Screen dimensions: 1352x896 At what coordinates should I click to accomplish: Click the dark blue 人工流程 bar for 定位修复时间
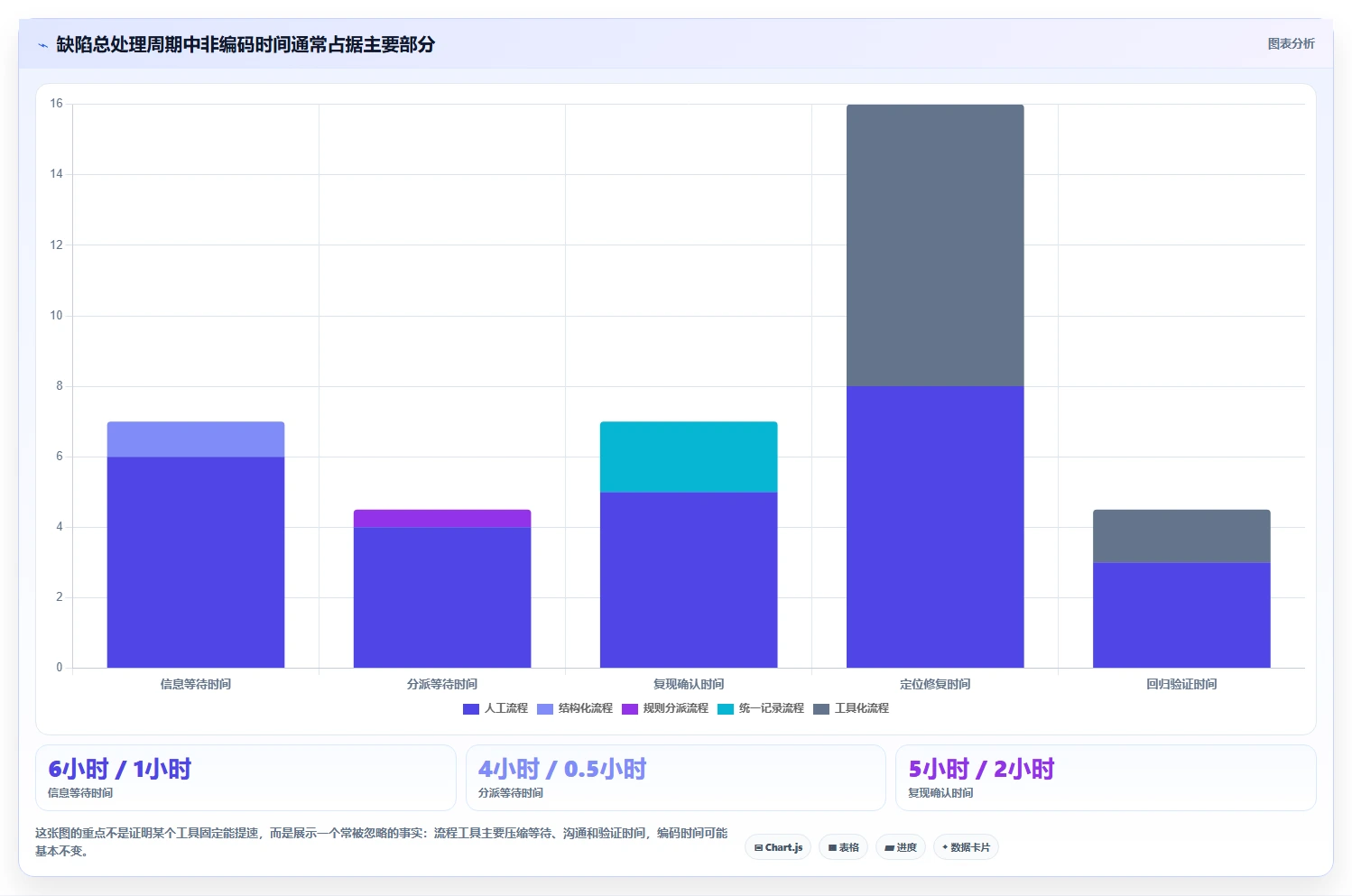[935, 527]
